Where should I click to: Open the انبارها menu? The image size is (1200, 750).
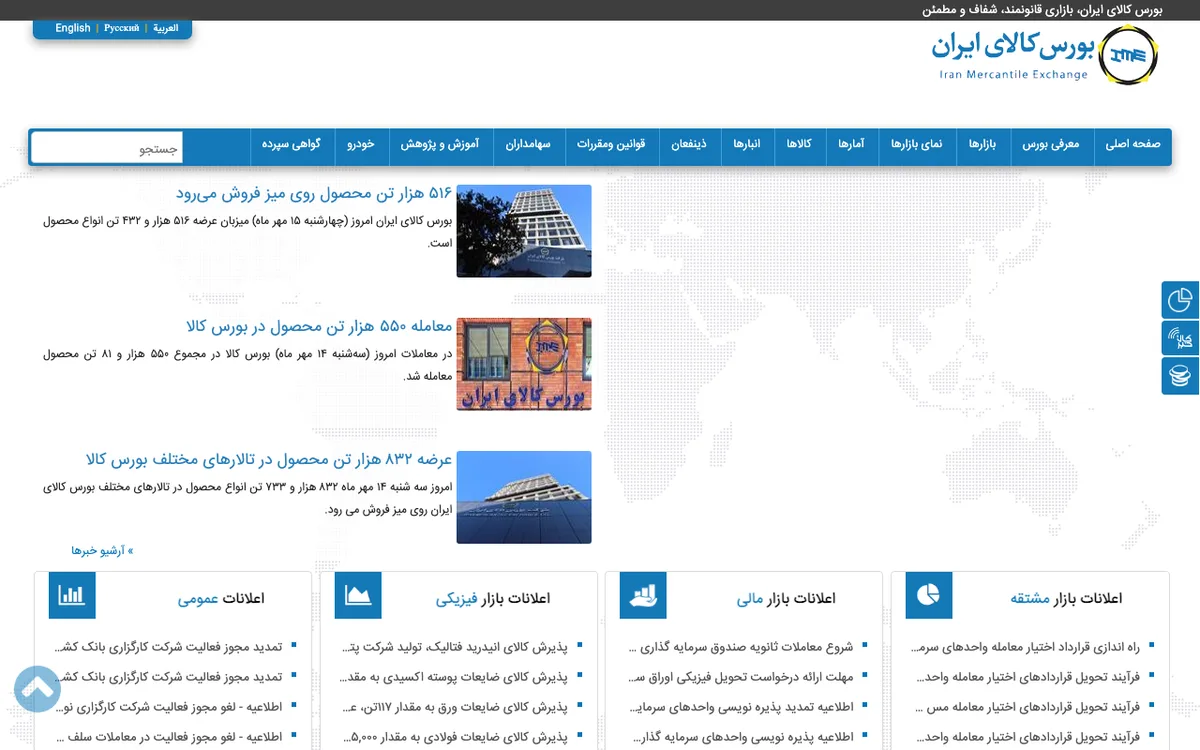coord(747,145)
